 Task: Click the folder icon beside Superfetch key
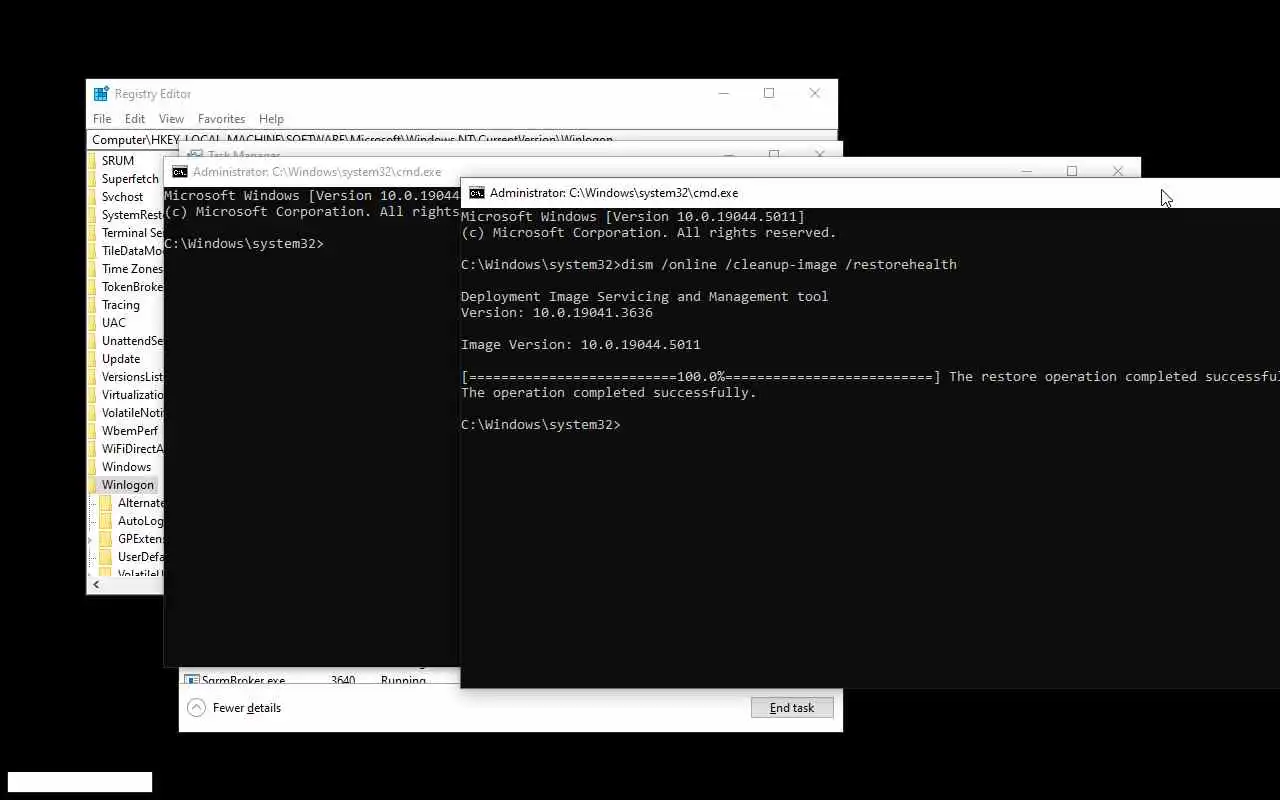[x=93, y=179]
